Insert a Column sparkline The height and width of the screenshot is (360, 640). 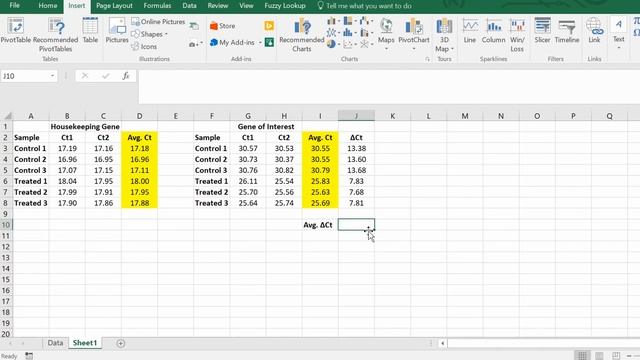pyautogui.click(x=493, y=31)
